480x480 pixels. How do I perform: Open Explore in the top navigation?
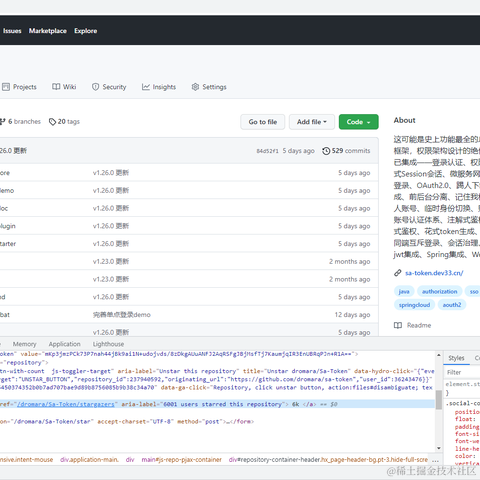pyautogui.click(x=86, y=31)
